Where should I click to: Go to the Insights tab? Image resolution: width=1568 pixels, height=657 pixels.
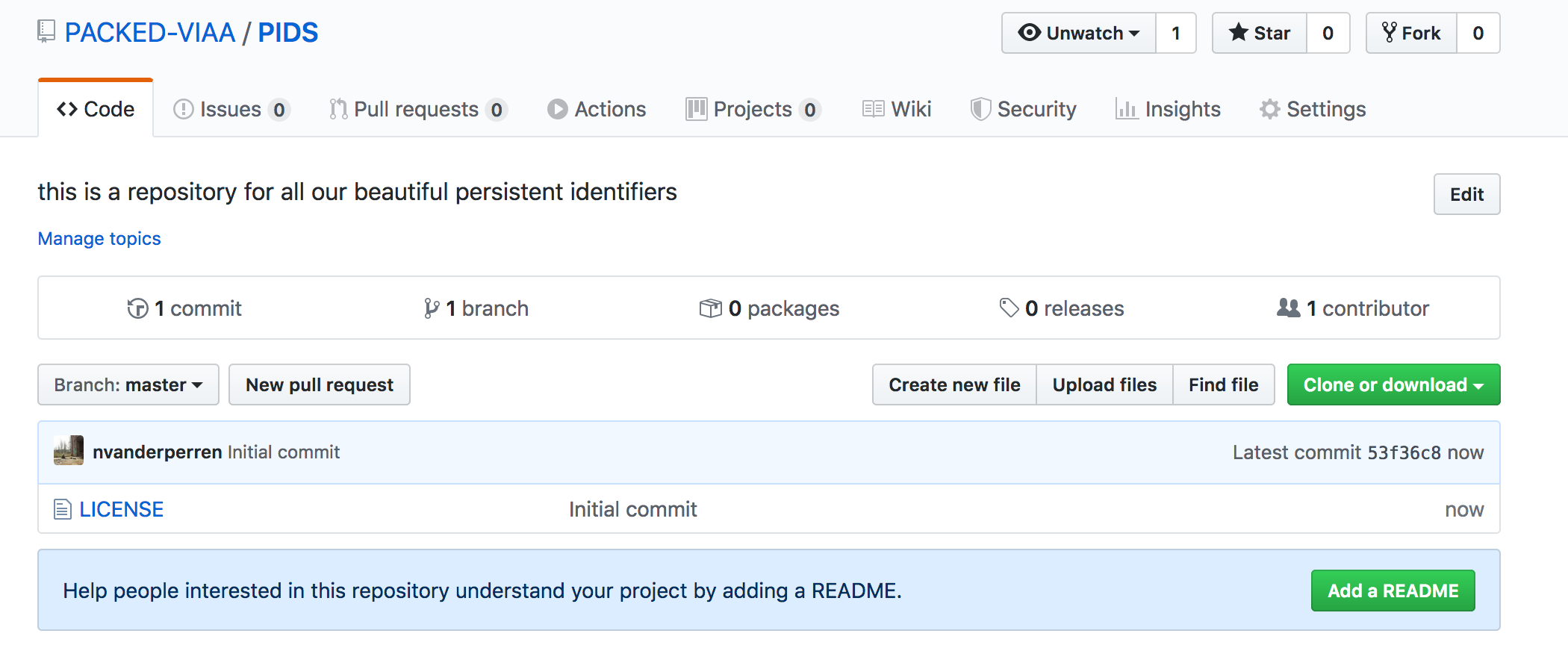[x=1168, y=109]
